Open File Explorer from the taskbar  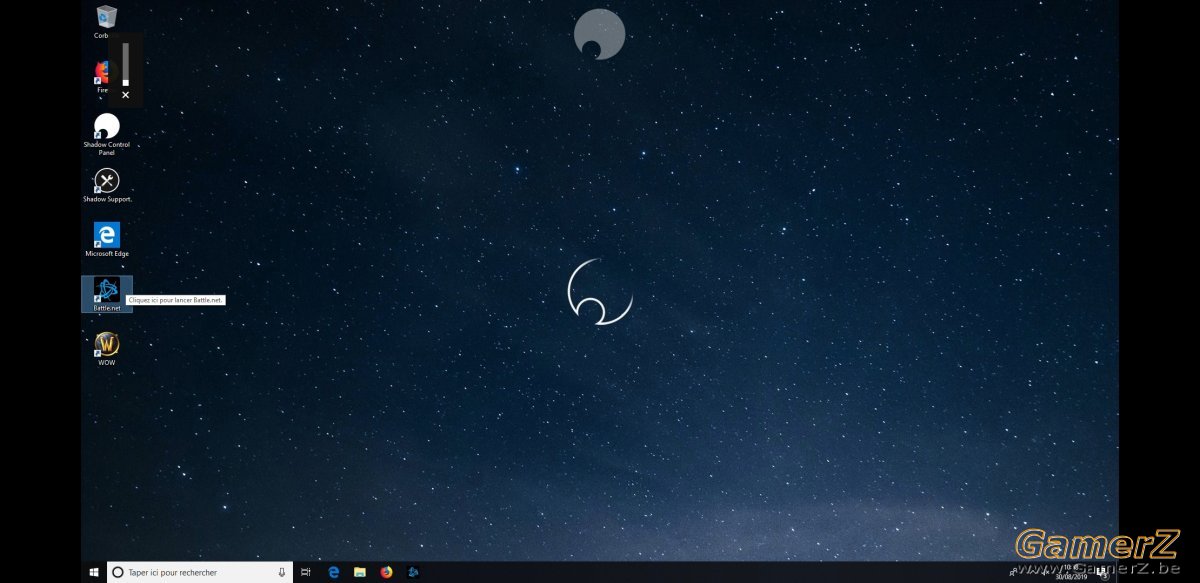pyautogui.click(x=360, y=572)
